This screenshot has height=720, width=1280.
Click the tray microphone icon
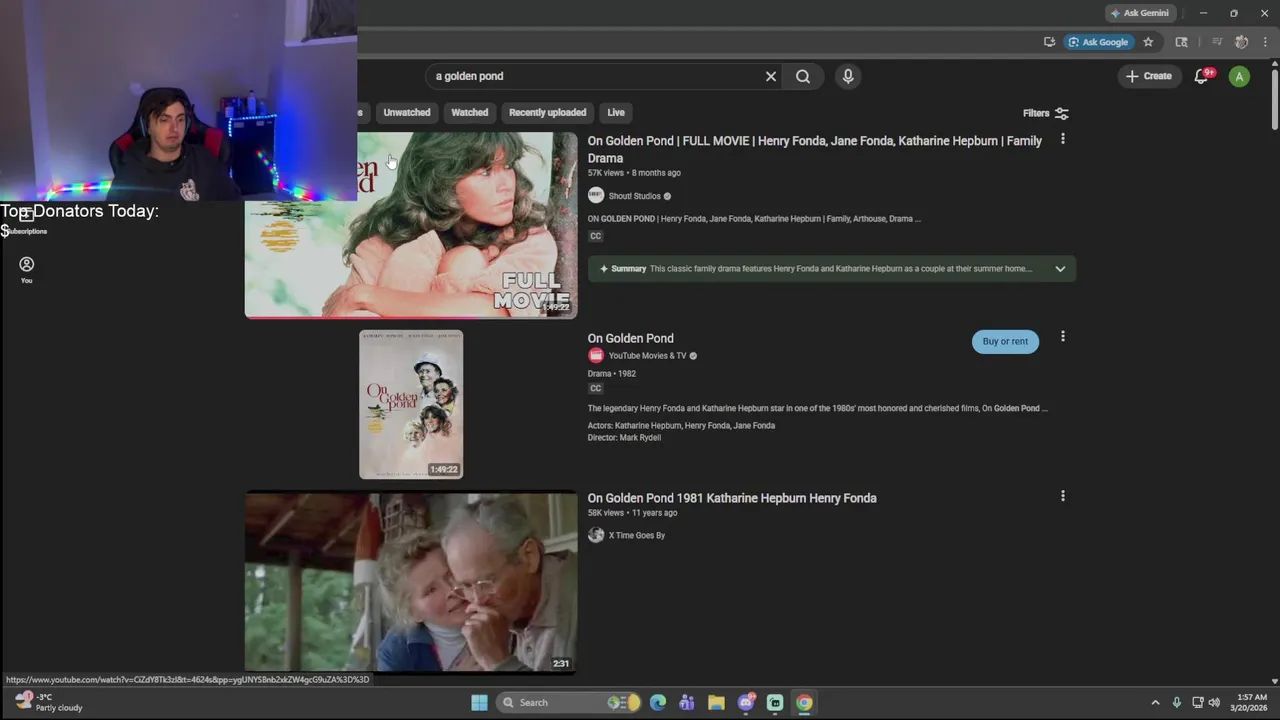[x=1177, y=702]
